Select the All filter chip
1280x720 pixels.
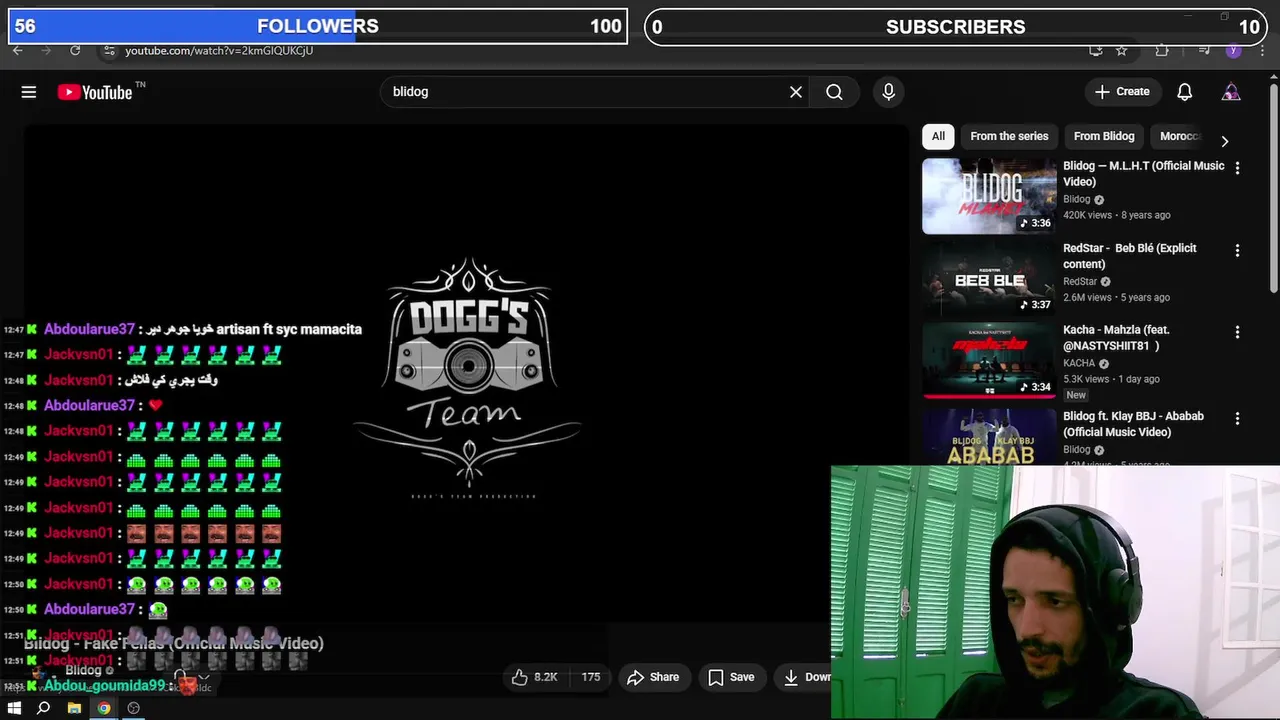pos(938,136)
